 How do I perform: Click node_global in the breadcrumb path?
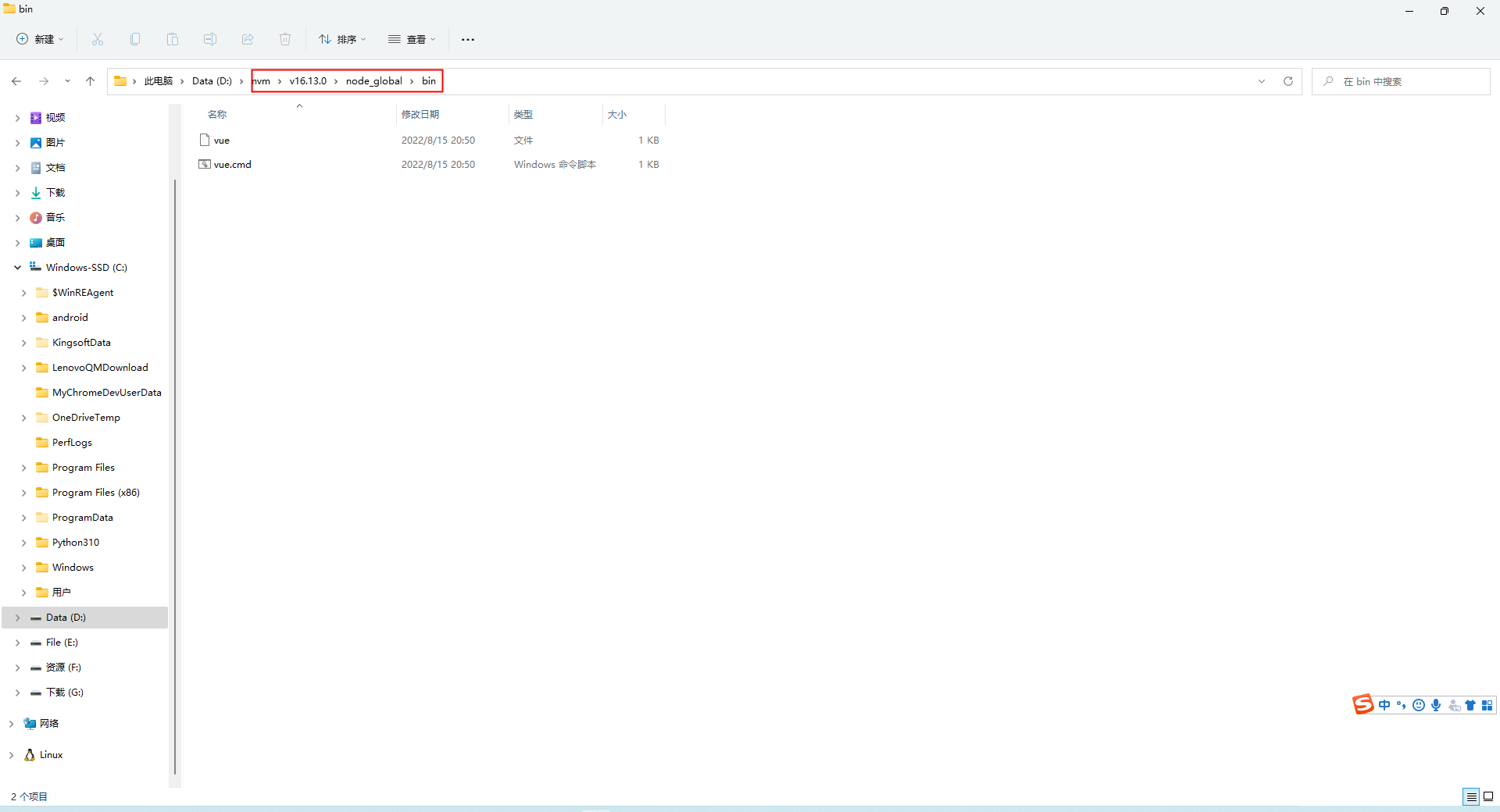point(374,81)
